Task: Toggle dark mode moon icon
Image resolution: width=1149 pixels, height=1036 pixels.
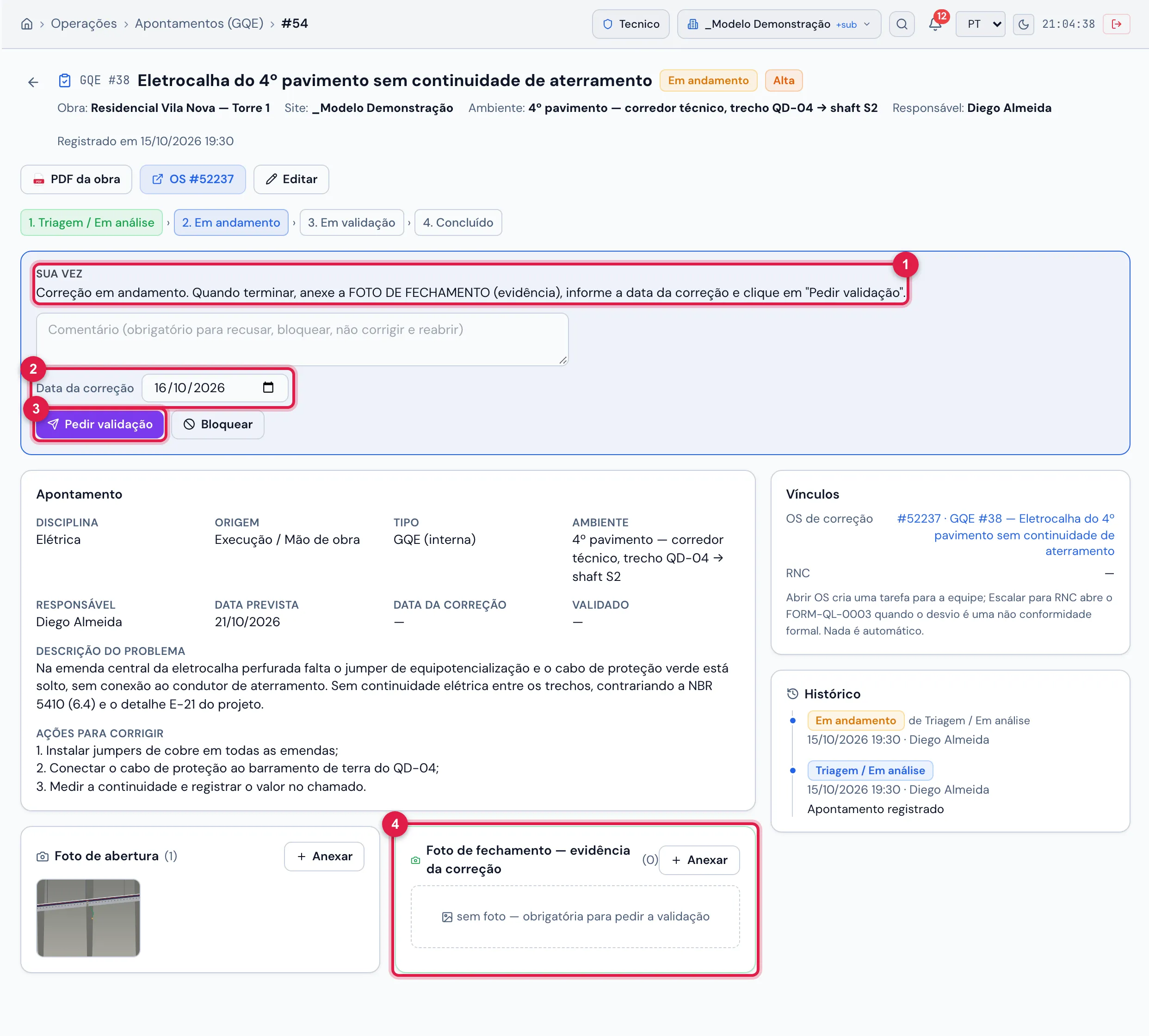Action: (x=1023, y=24)
